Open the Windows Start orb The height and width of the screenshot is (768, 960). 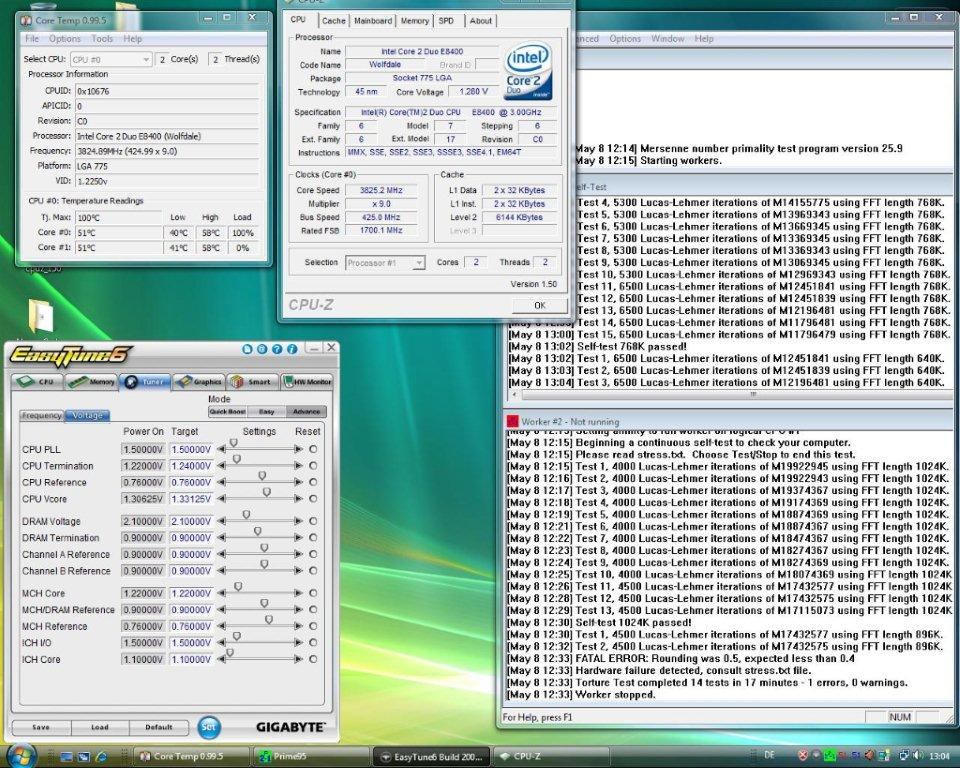[20, 756]
